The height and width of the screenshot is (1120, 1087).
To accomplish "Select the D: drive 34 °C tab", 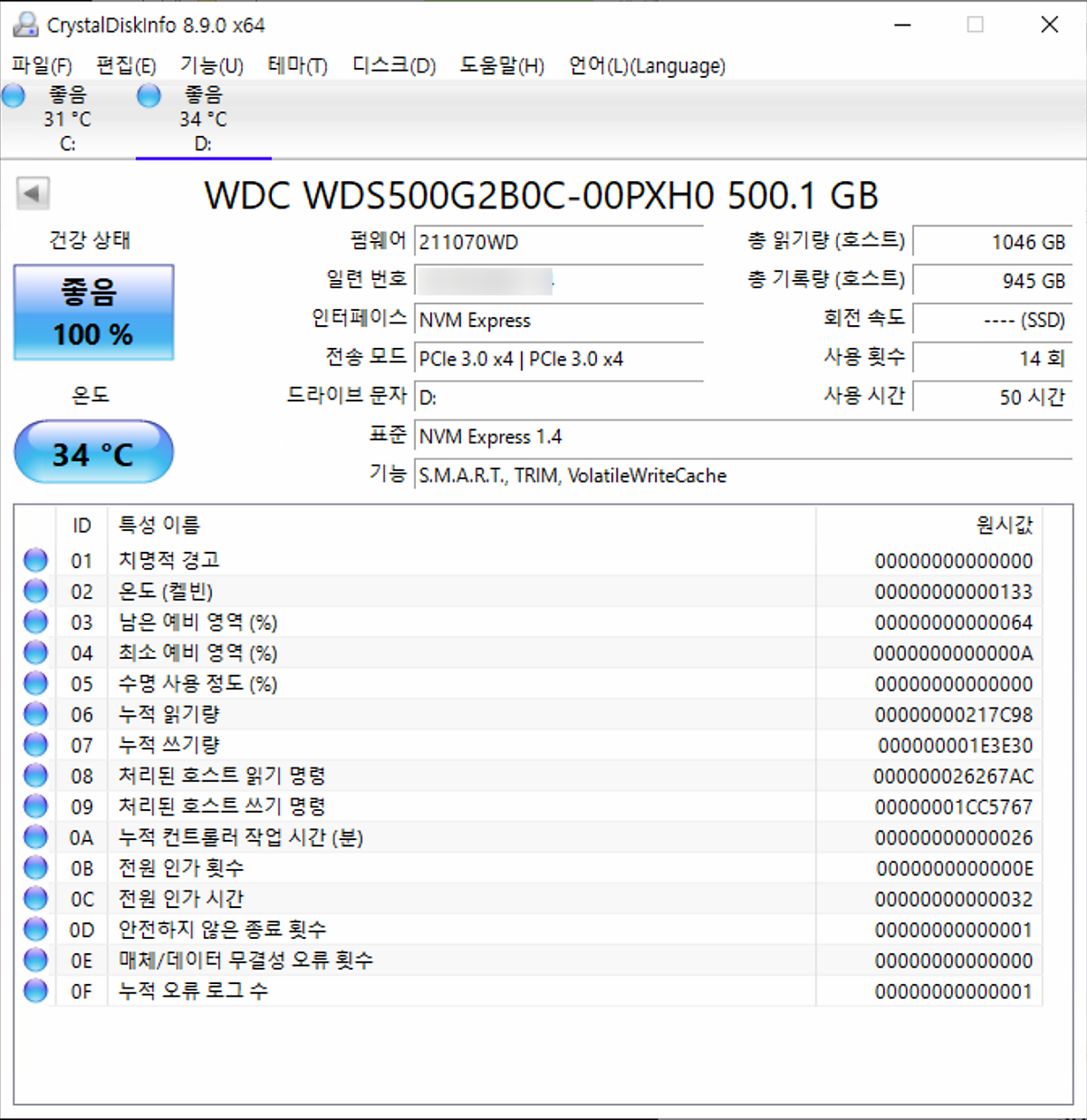I will [x=204, y=119].
